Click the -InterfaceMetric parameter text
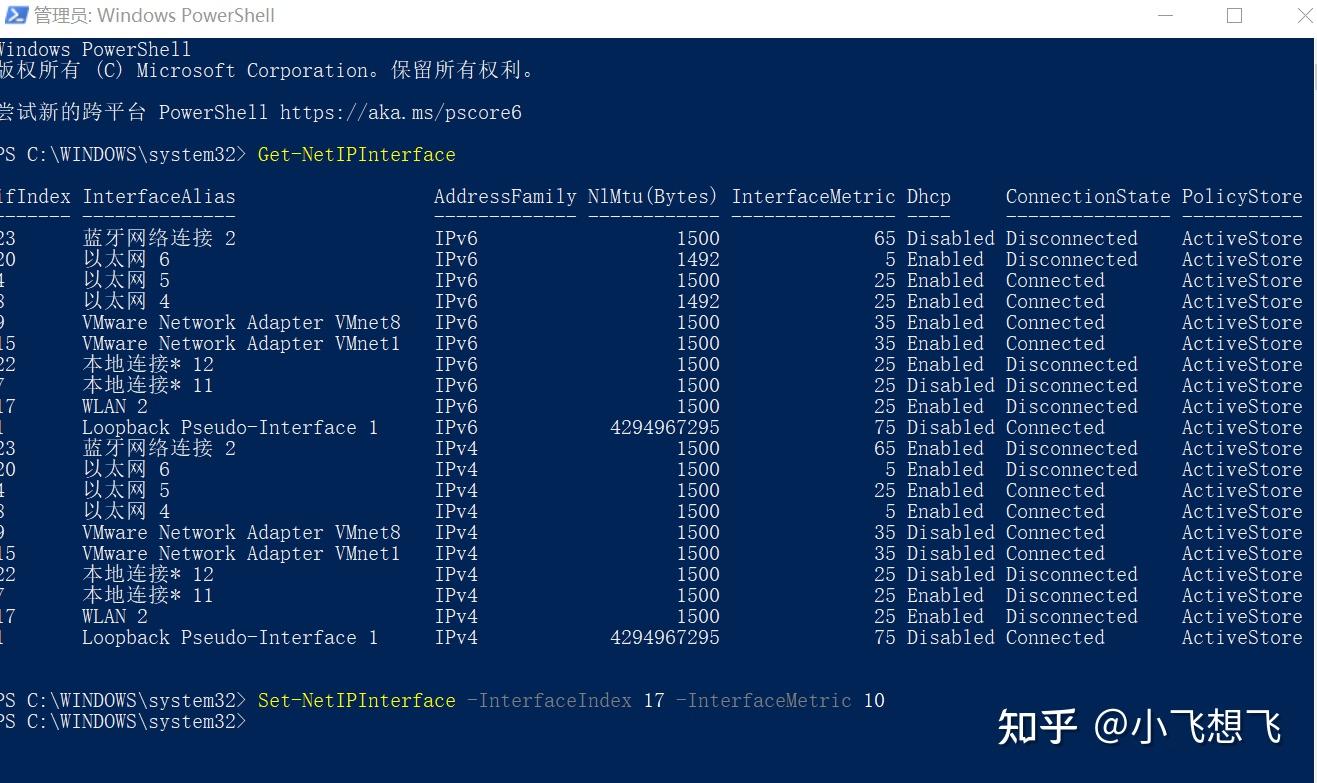The height and width of the screenshot is (783, 1317). (x=763, y=700)
